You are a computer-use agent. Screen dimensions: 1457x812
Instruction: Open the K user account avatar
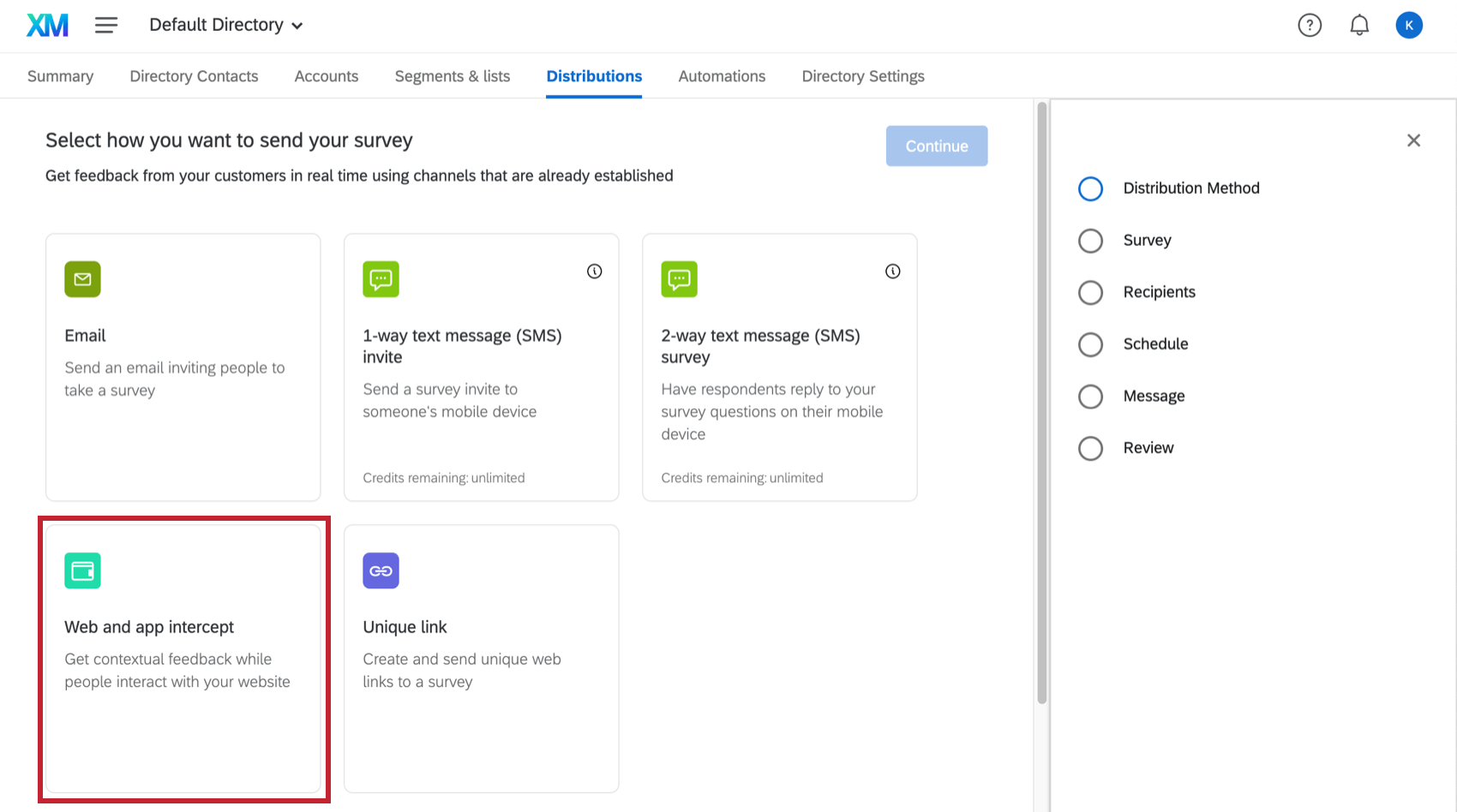tap(1409, 25)
